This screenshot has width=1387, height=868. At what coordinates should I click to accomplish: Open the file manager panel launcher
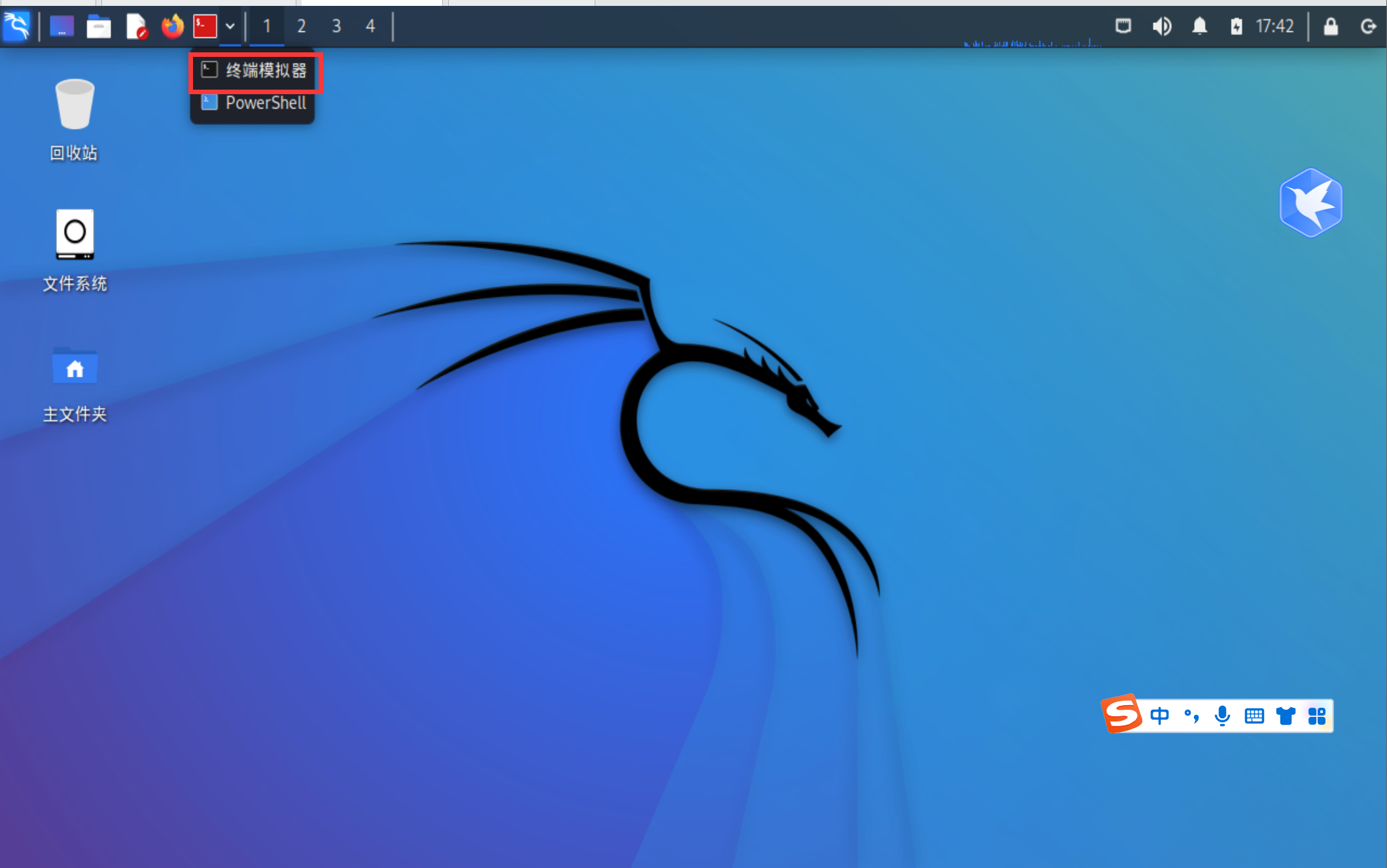point(98,26)
